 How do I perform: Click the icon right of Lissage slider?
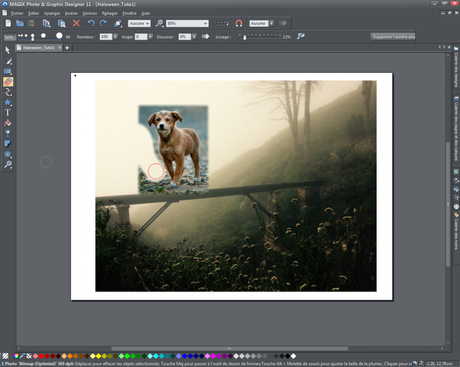pyautogui.click(x=301, y=36)
